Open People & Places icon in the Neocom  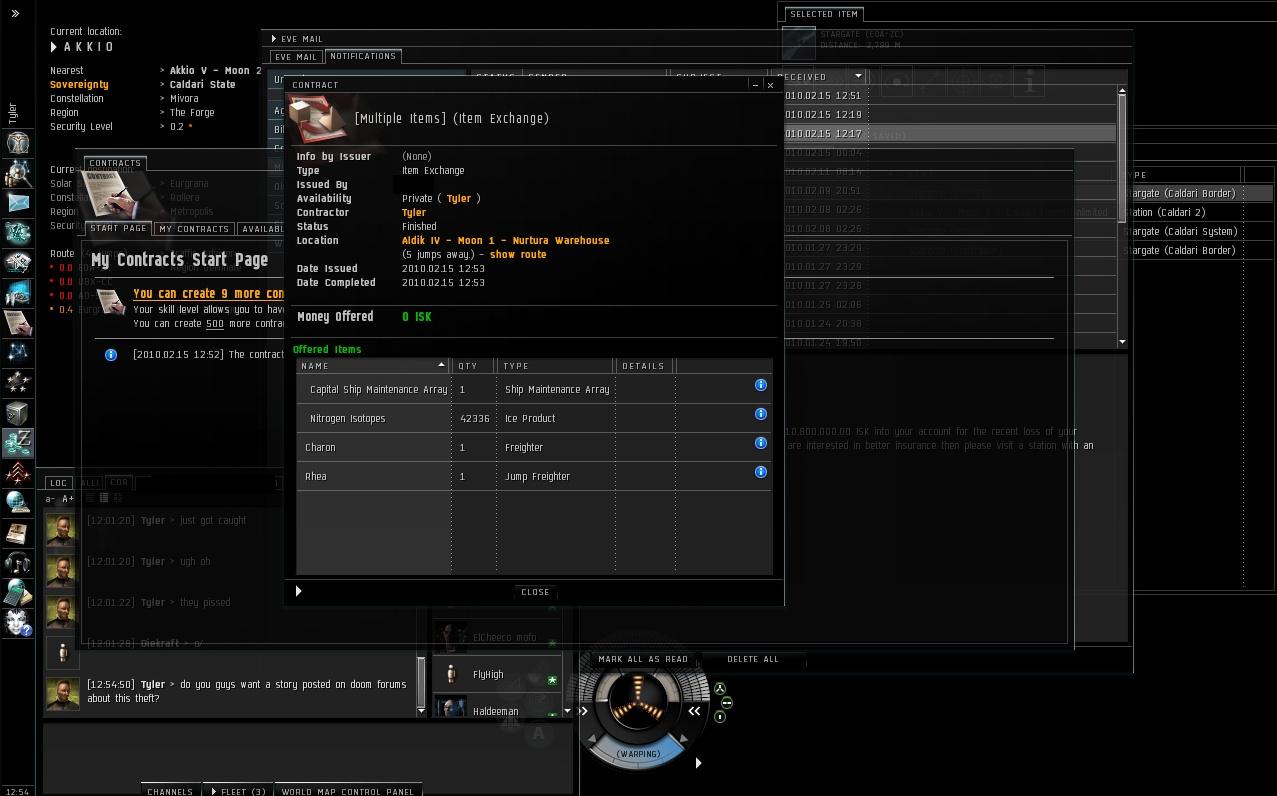click(x=17, y=173)
